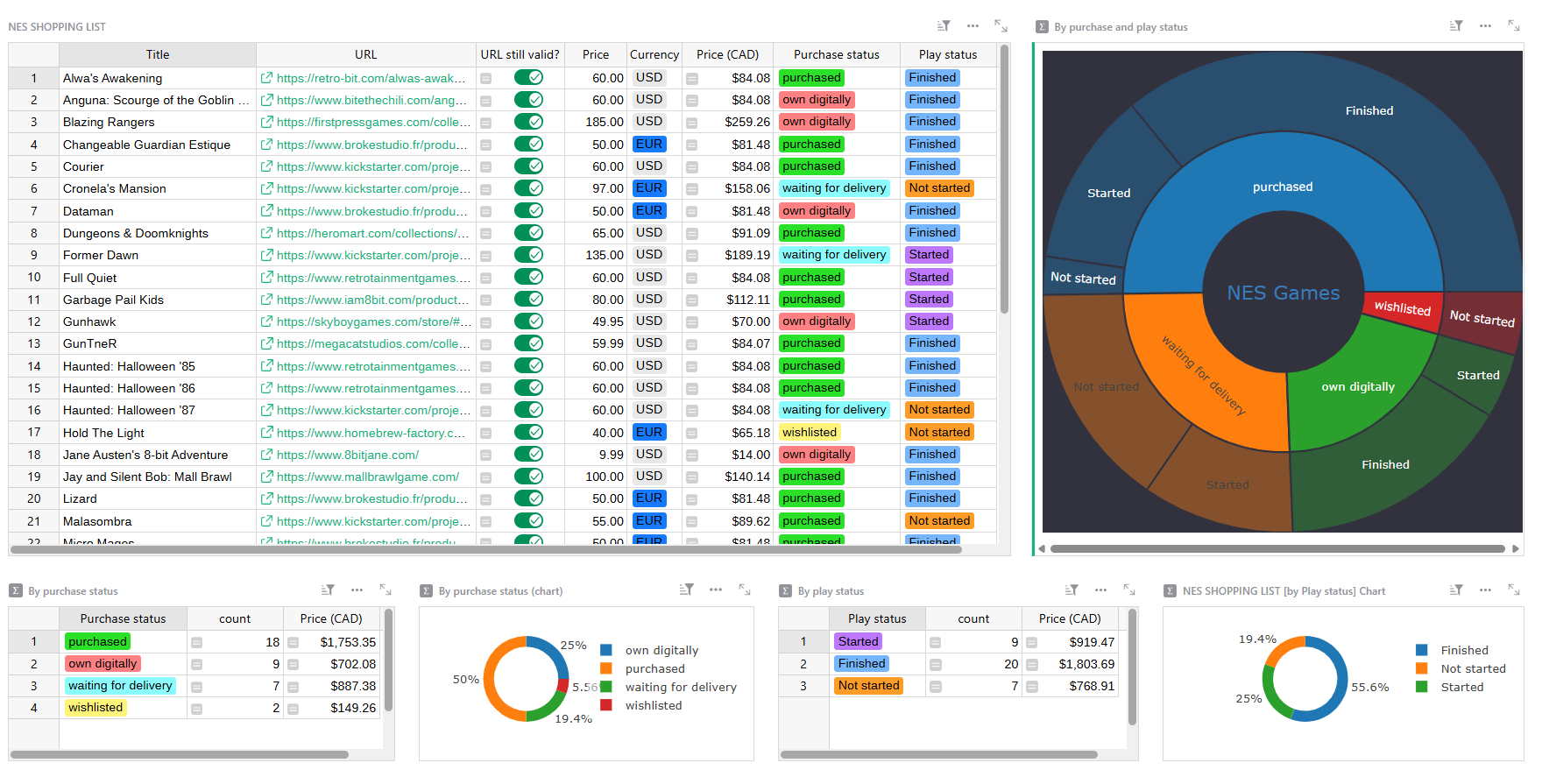This screenshot has height=784, width=1542.
Task: Open the three-dot menu of By purchase status (chart)
Action: pyautogui.click(x=716, y=590)
